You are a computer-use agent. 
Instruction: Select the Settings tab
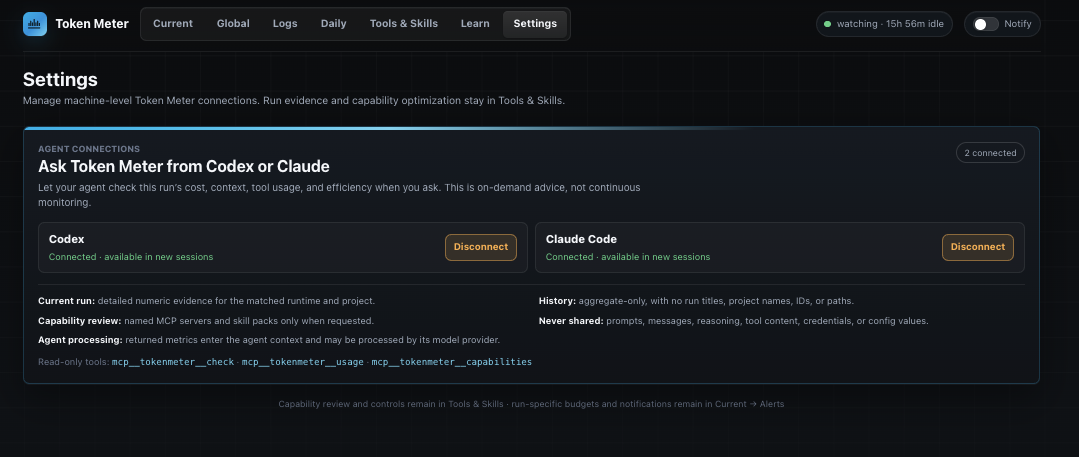coord(535,23)
